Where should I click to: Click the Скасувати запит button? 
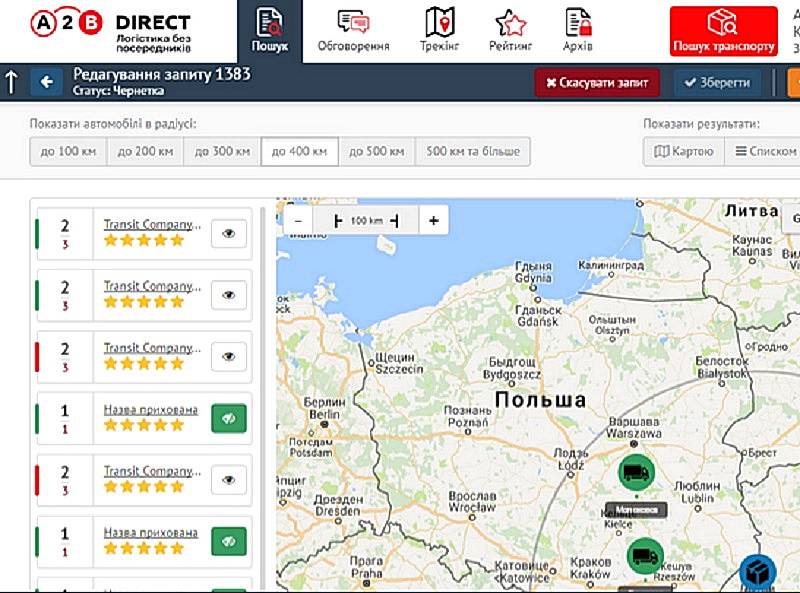coord(597,83)
